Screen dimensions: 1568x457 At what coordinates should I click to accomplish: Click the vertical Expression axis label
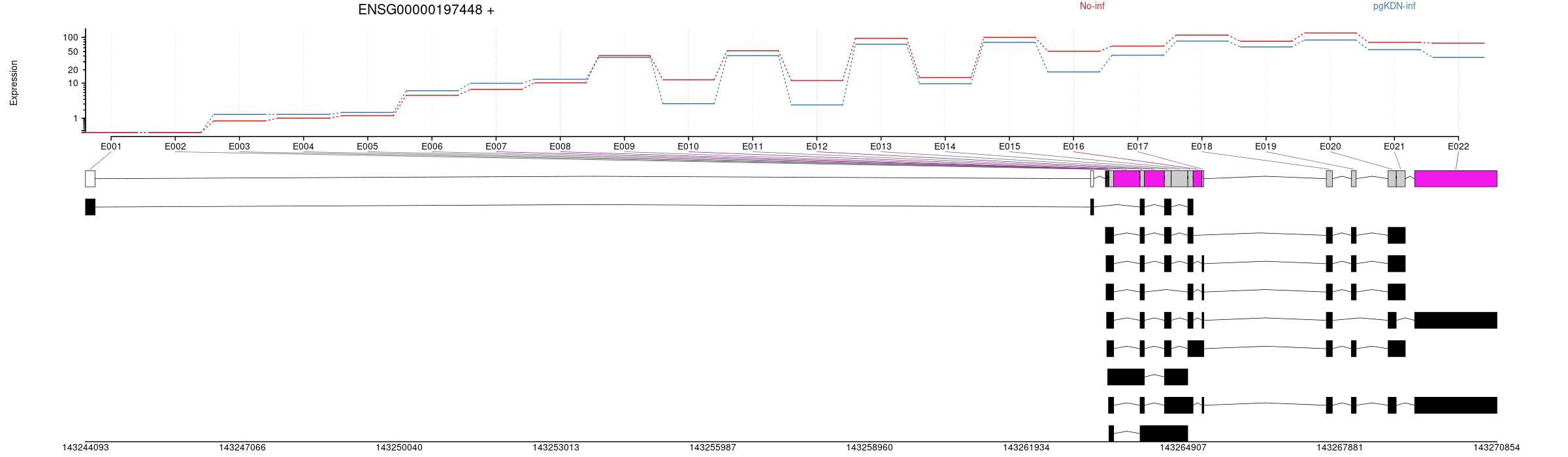(x=14, y=83)
